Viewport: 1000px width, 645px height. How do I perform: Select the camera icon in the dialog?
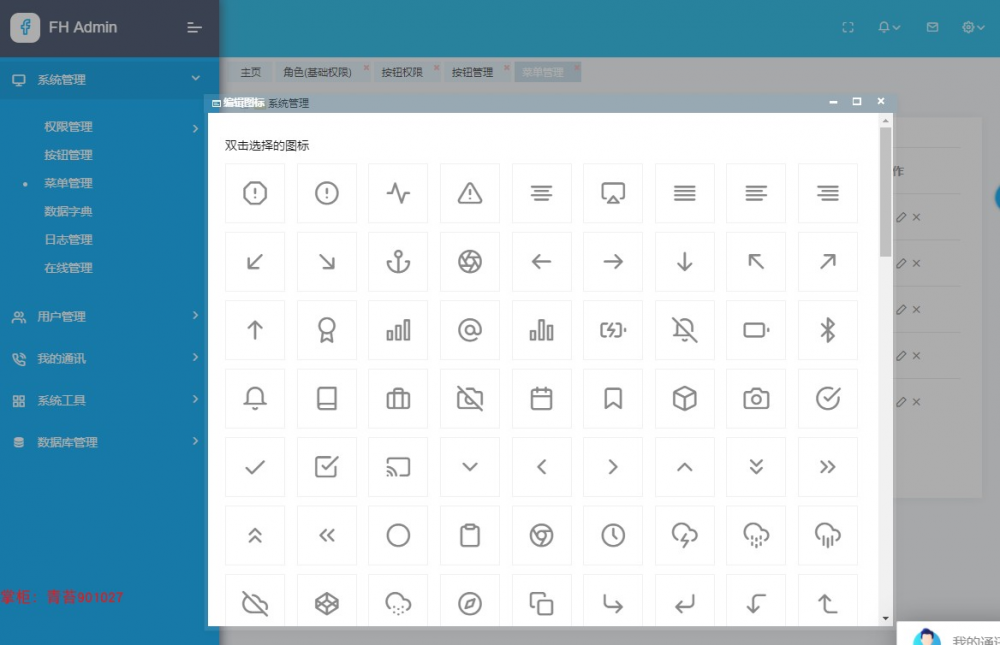(x=756, y=397)
